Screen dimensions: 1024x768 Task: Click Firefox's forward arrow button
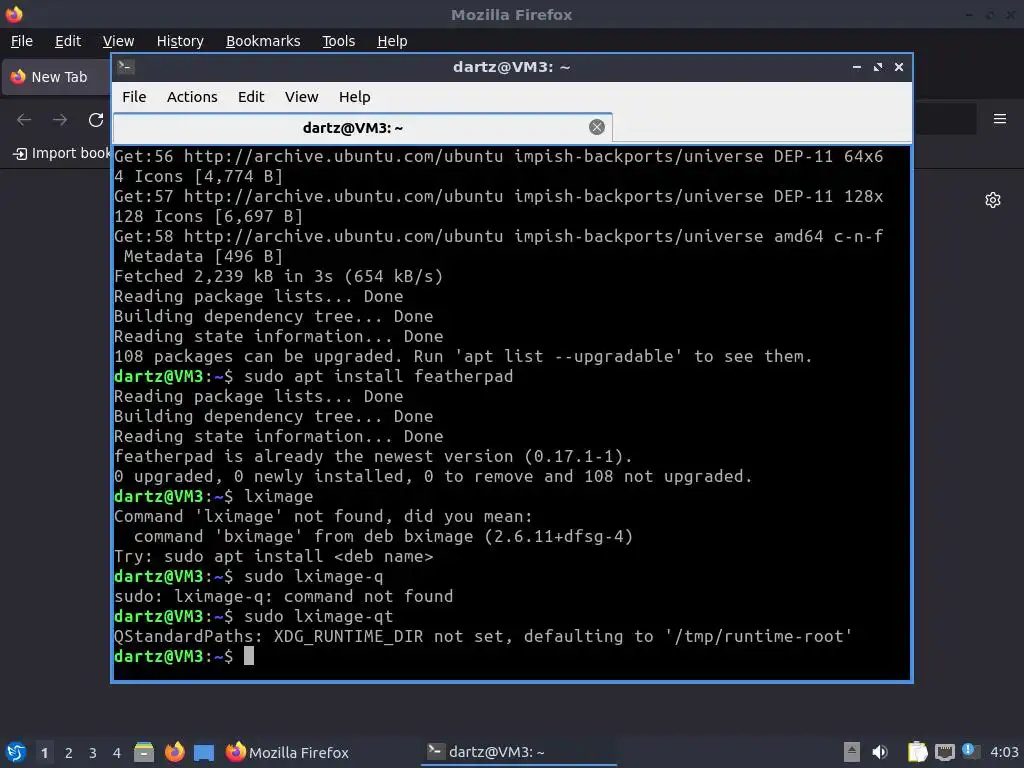pos(60,120)
